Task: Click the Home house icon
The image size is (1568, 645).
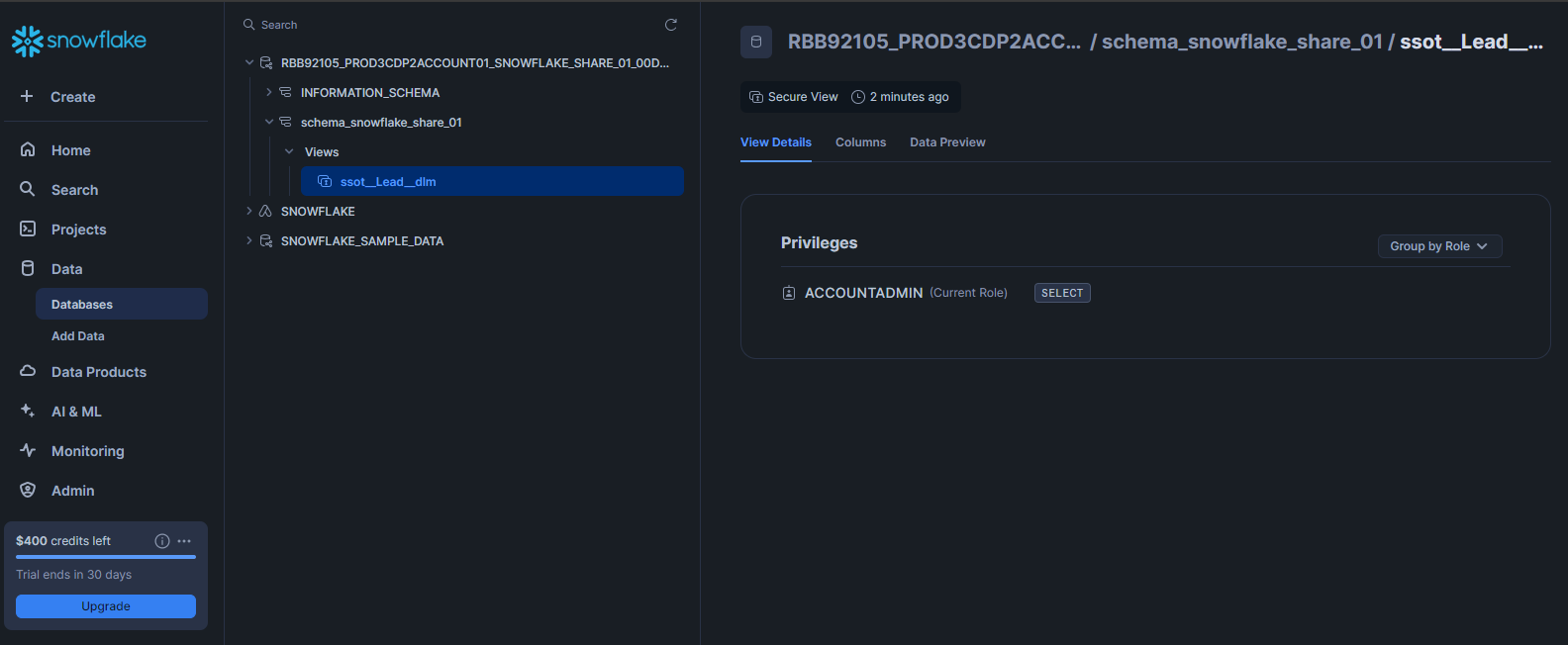Action: [28, 149]
